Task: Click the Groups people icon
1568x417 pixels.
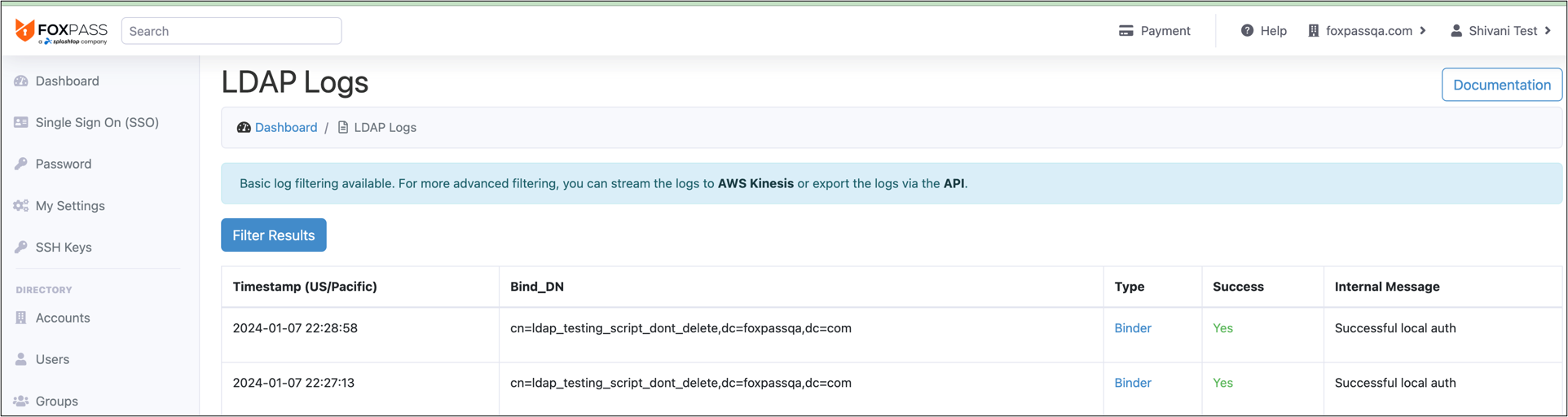Action: [x=21, y=401]
